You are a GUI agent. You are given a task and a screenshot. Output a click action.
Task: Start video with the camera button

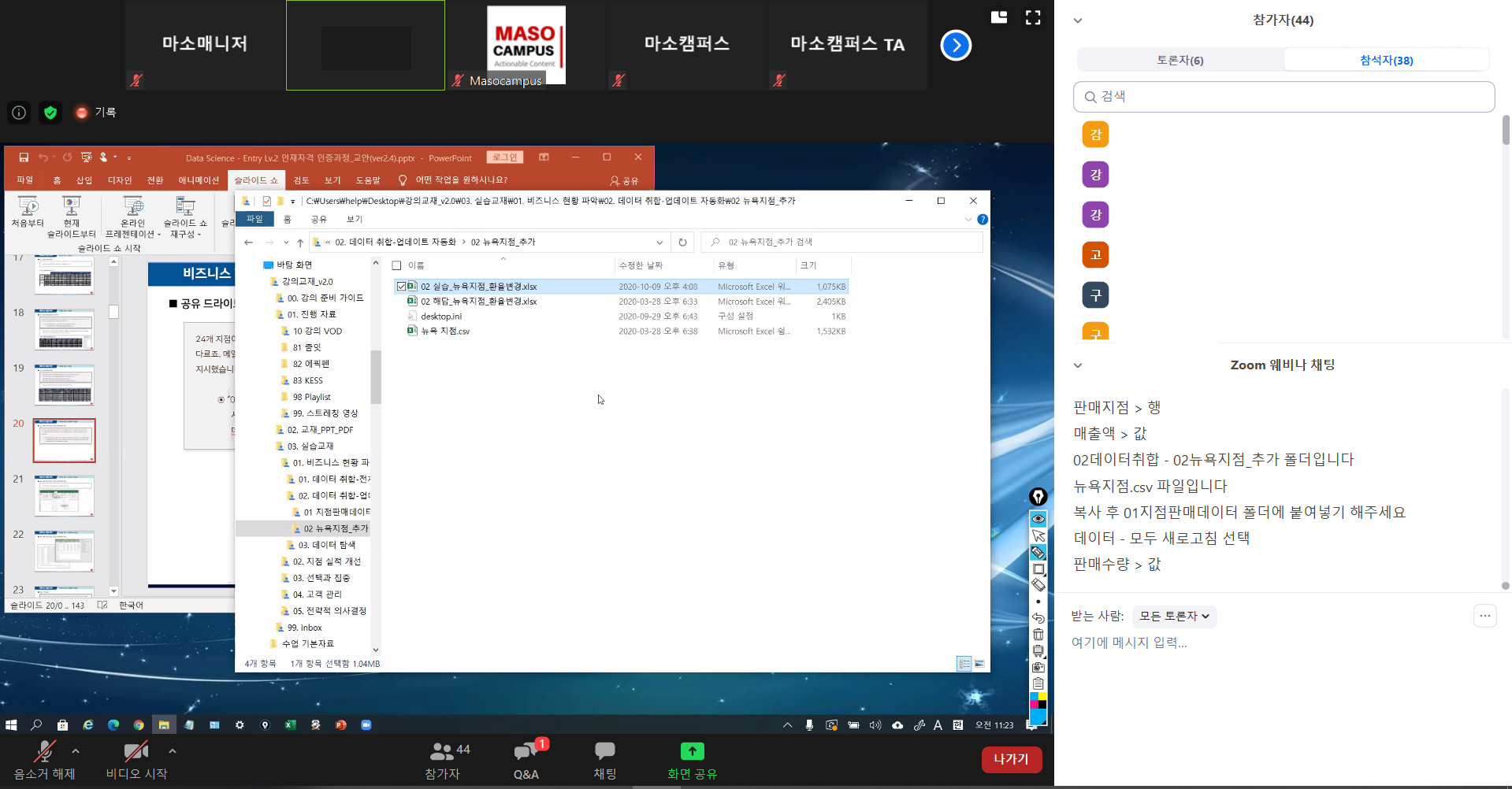tap(136, 753)
